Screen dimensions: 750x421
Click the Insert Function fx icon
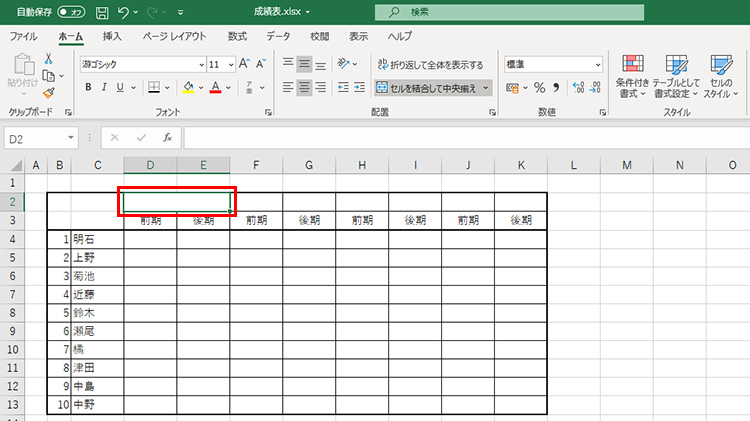pos(168,137)
